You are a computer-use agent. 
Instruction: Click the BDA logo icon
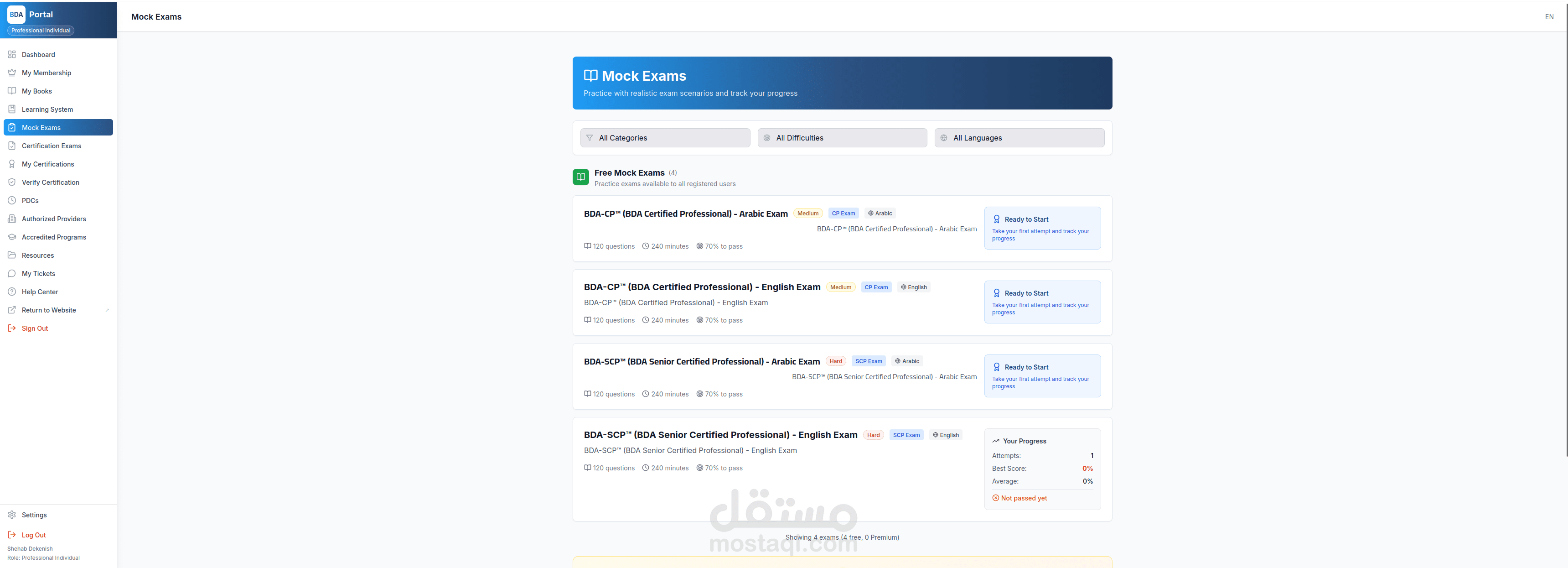16,14
